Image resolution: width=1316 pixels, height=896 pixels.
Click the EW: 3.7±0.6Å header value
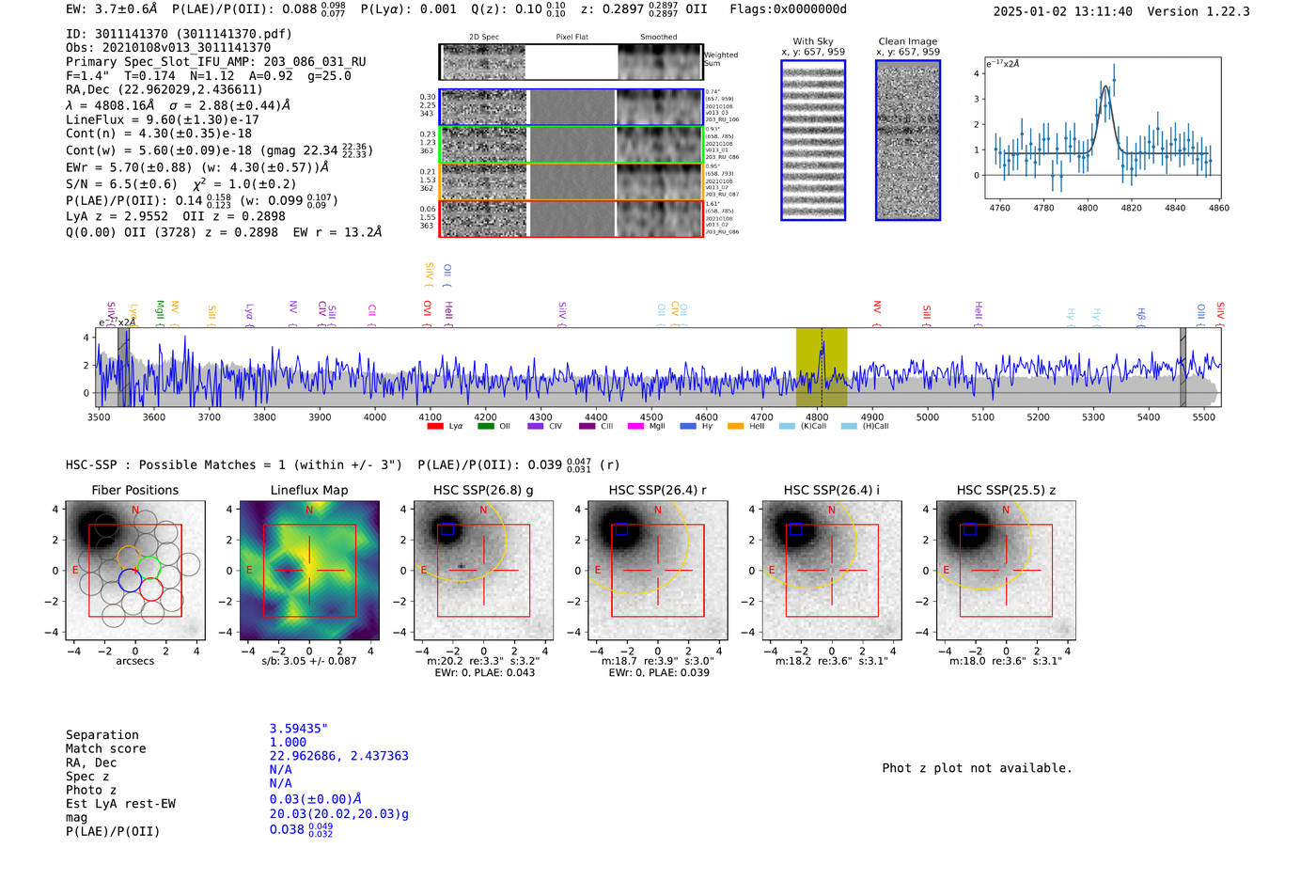111,9
